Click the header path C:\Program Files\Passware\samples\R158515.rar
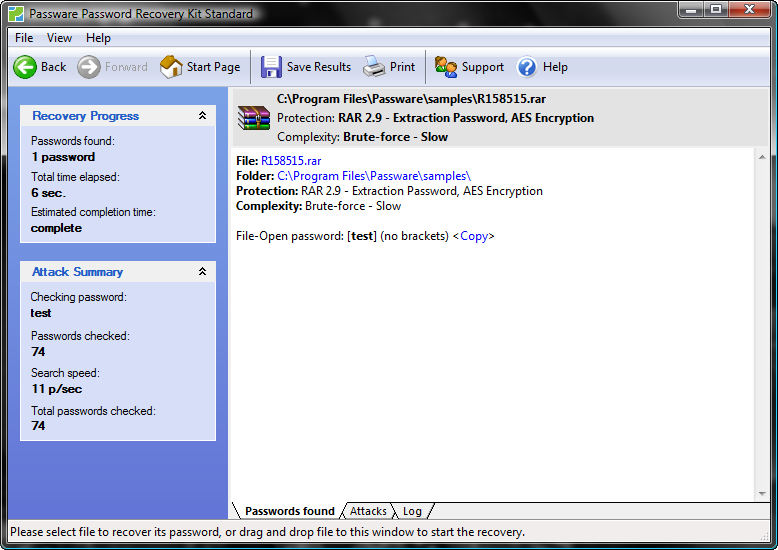 pyautogui.click(x=411, y=99)
